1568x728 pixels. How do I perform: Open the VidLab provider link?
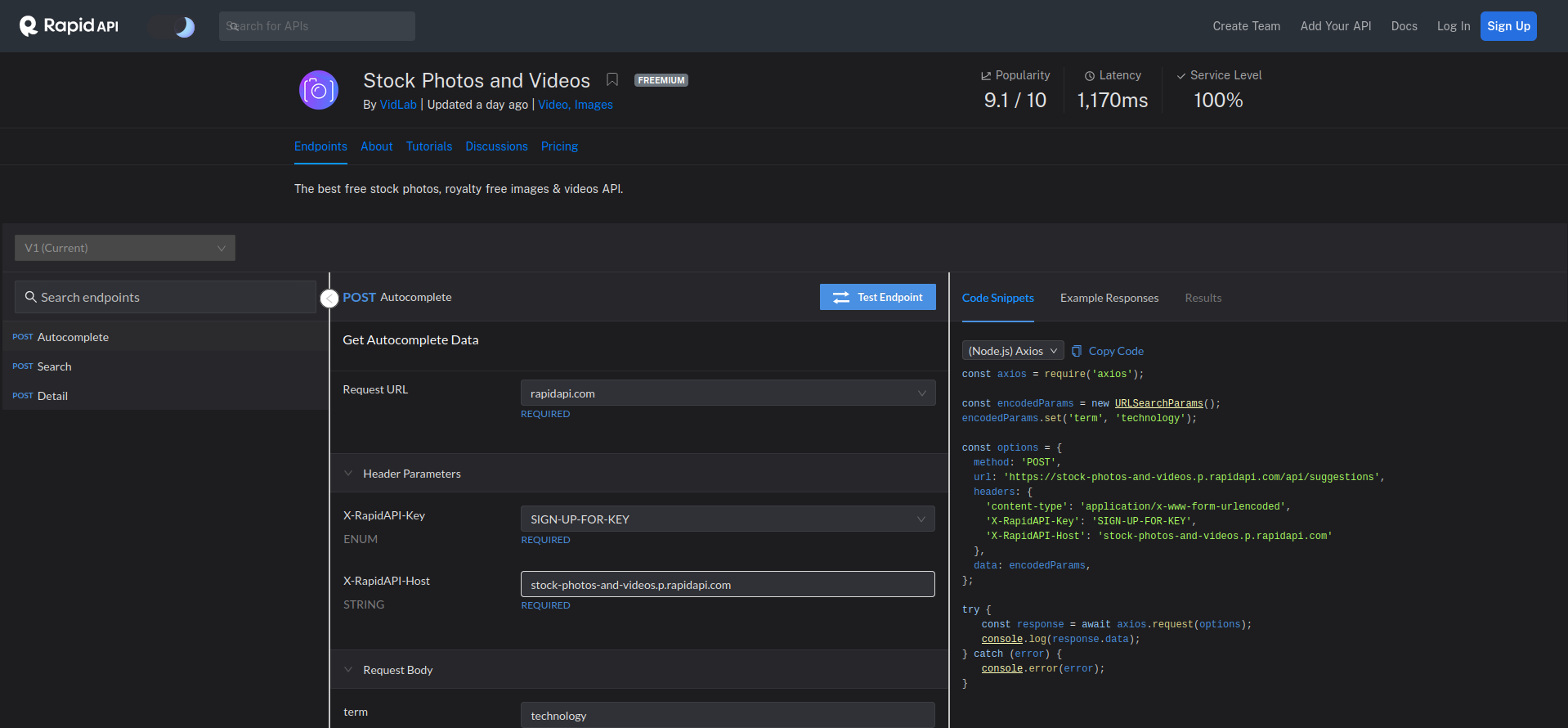(398, 105)
